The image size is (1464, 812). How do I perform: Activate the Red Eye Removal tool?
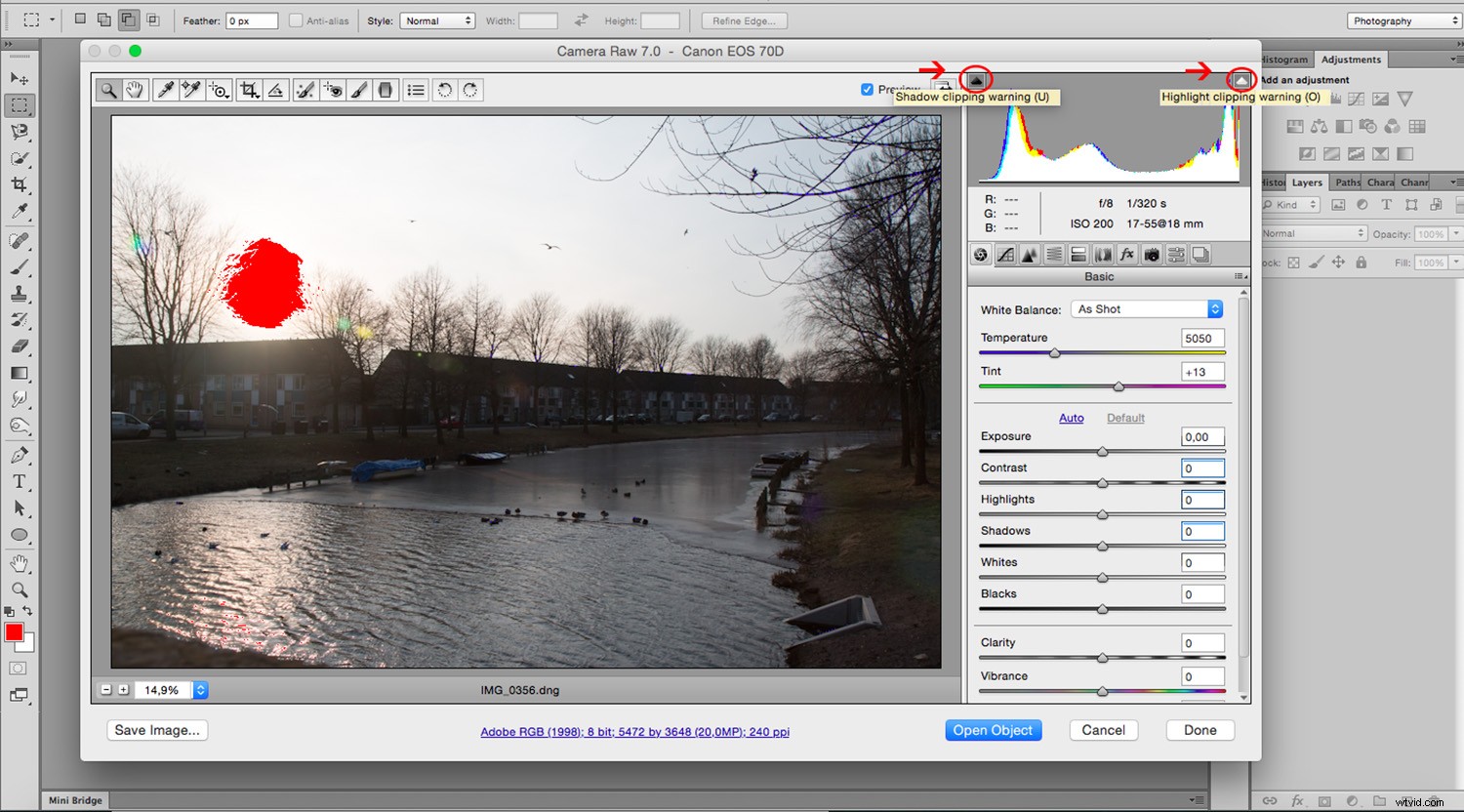pyautogui.click(x=332, y=90)
